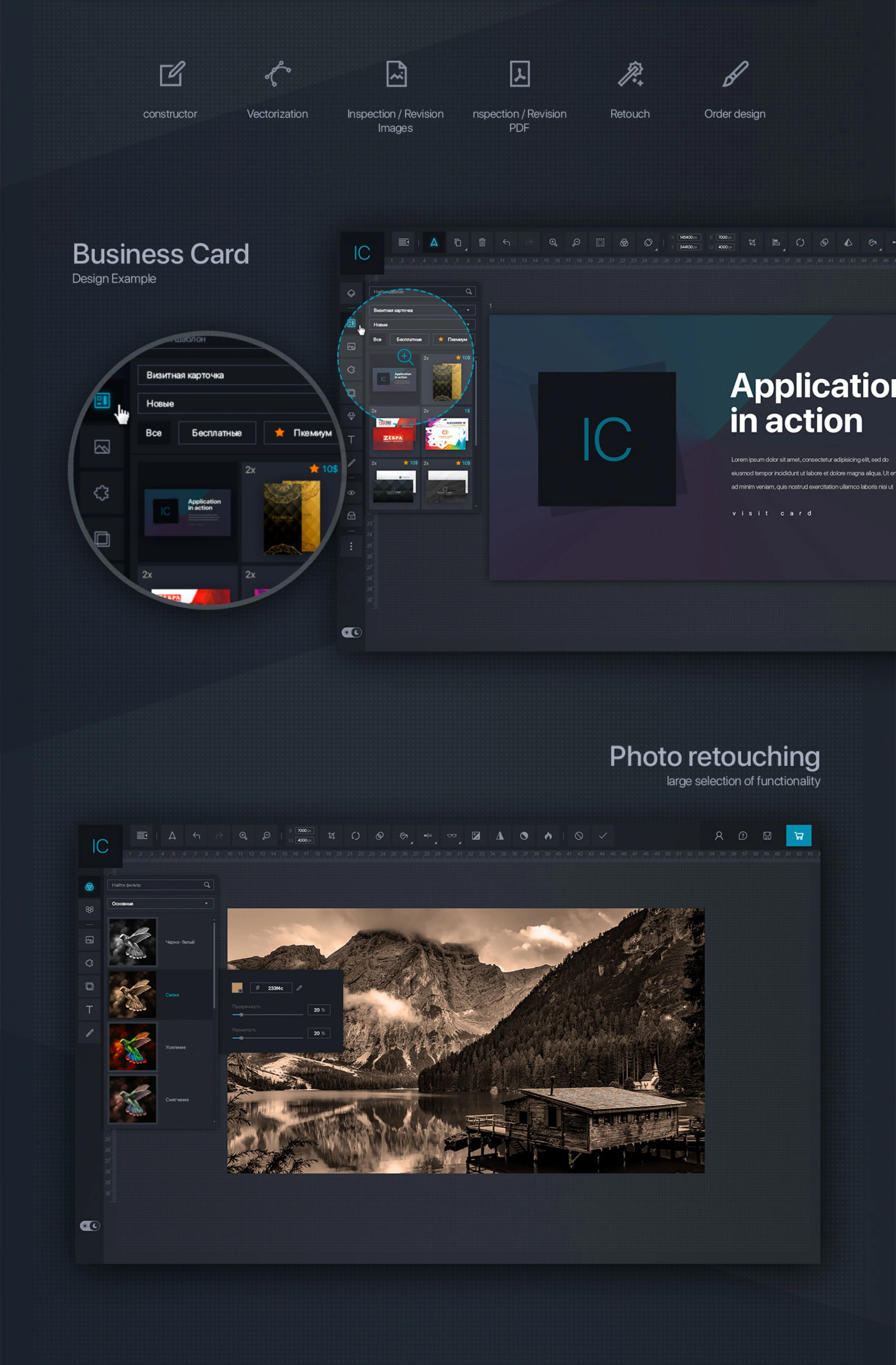Click the trash delete icon in business card toolbar
This screenshot has height=1365, width=896.
click(482, 243)
